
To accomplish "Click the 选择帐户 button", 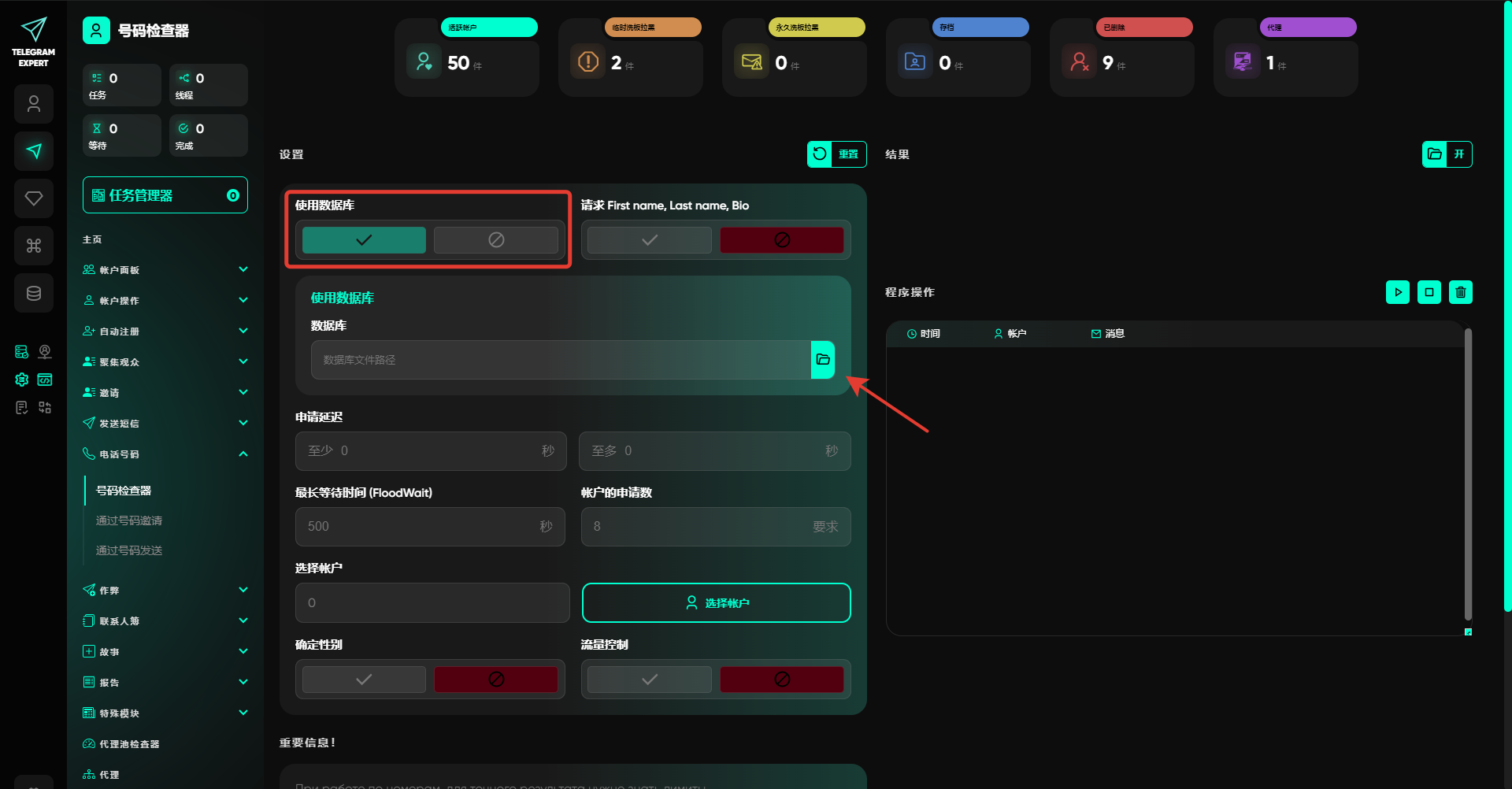I will (x=716, y=603).
